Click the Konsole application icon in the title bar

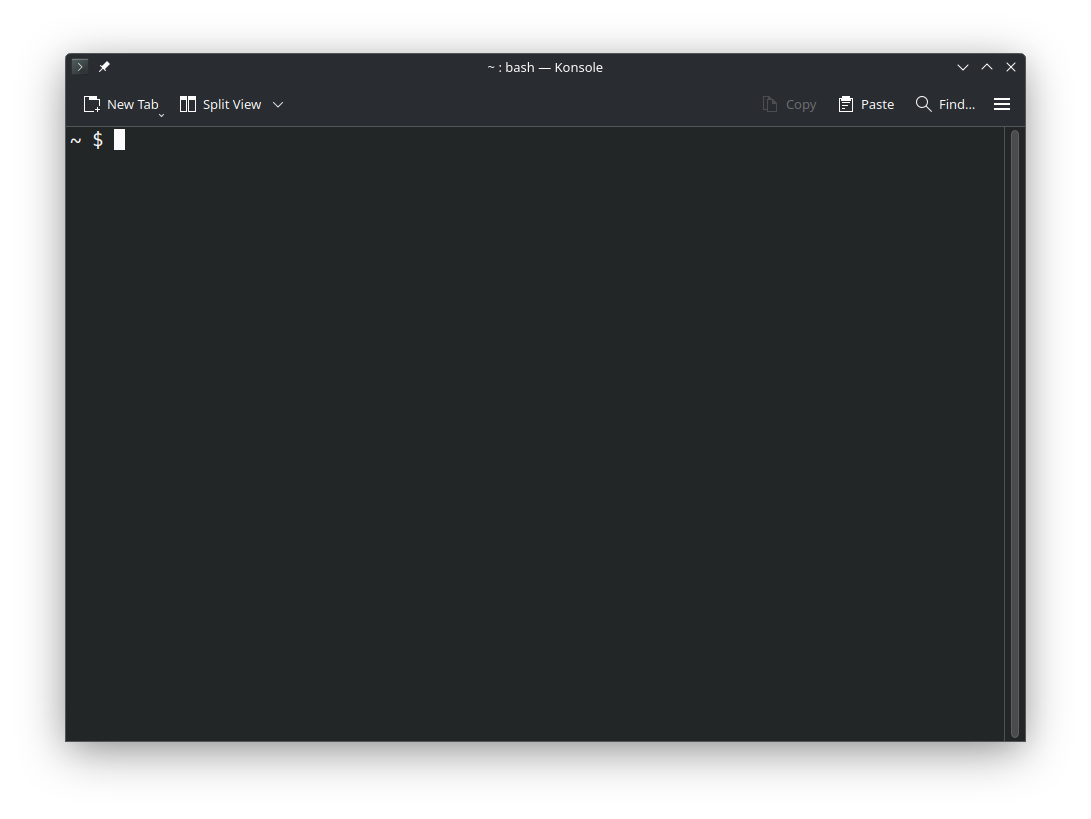79,66
